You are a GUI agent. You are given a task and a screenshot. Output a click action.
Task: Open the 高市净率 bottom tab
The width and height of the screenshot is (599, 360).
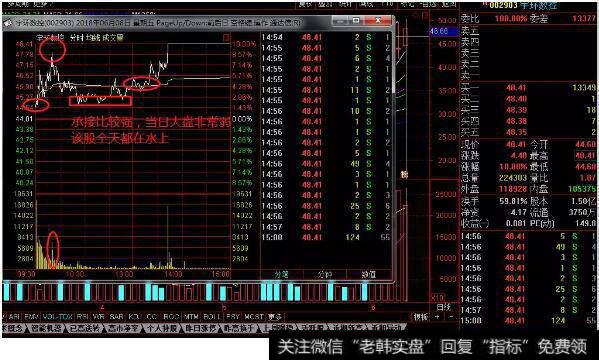(123, 328)
